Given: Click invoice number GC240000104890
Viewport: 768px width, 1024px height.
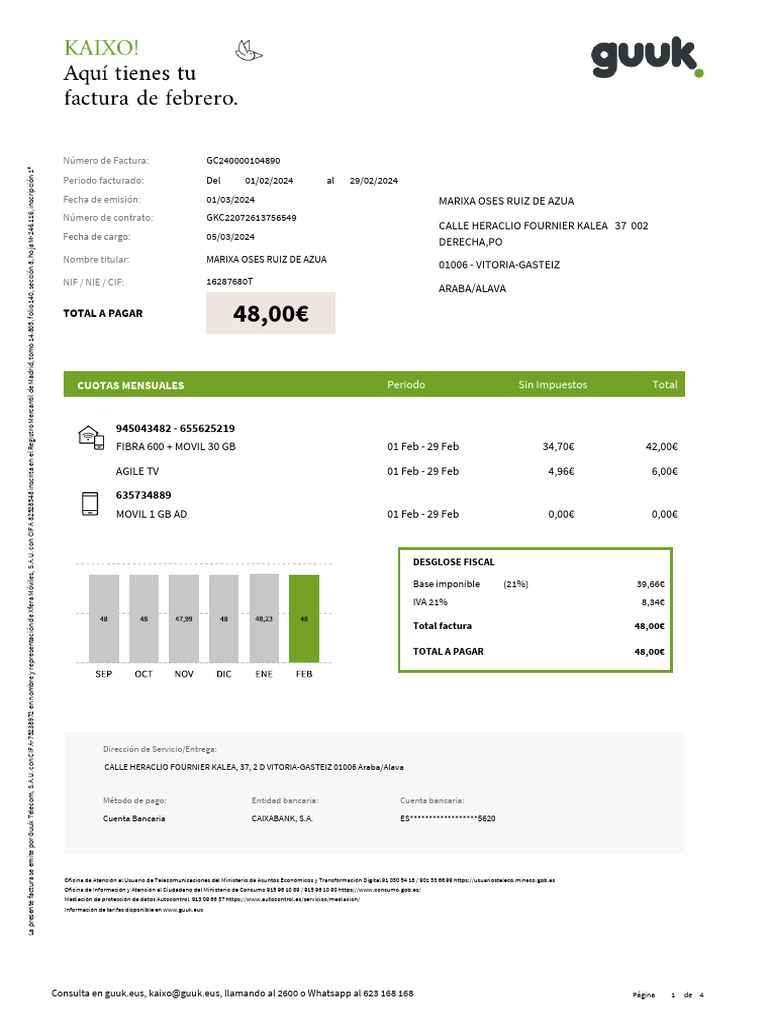Looking at the screenshot, I should [x=243, y=161].
